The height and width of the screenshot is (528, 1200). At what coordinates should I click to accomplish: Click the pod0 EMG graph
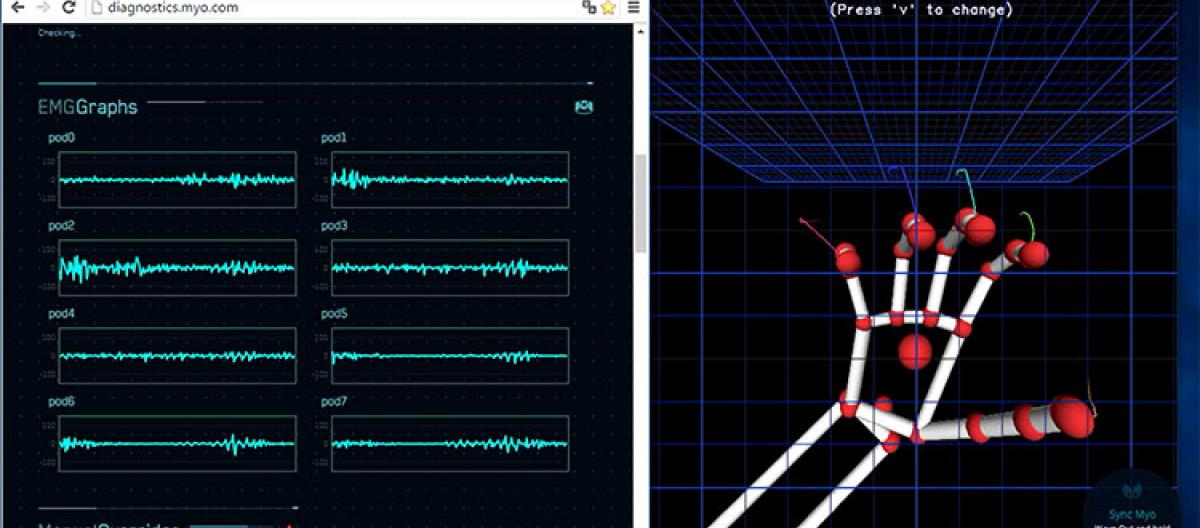[177, 180]
